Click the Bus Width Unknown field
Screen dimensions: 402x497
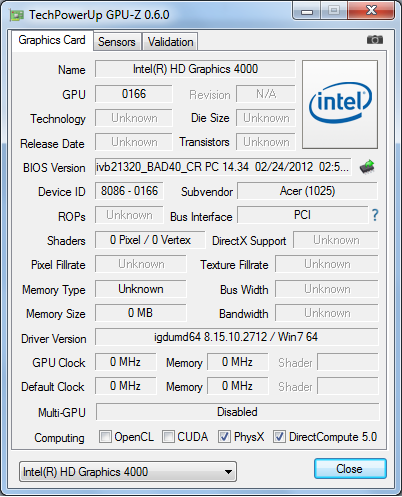point(327,289)
